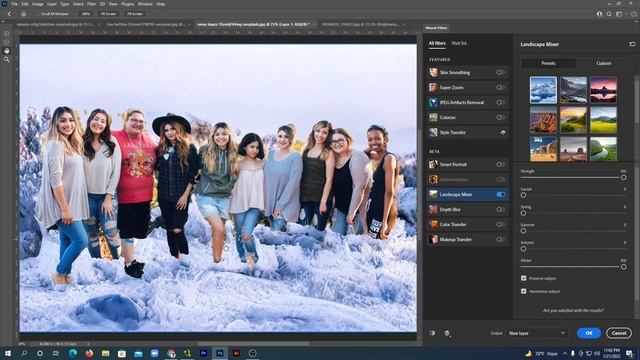The width and height of the screenshot is (640, 360).
Task: Enable the JPEG Artifacts Removal toggle
Action: (x=500, y=102)
